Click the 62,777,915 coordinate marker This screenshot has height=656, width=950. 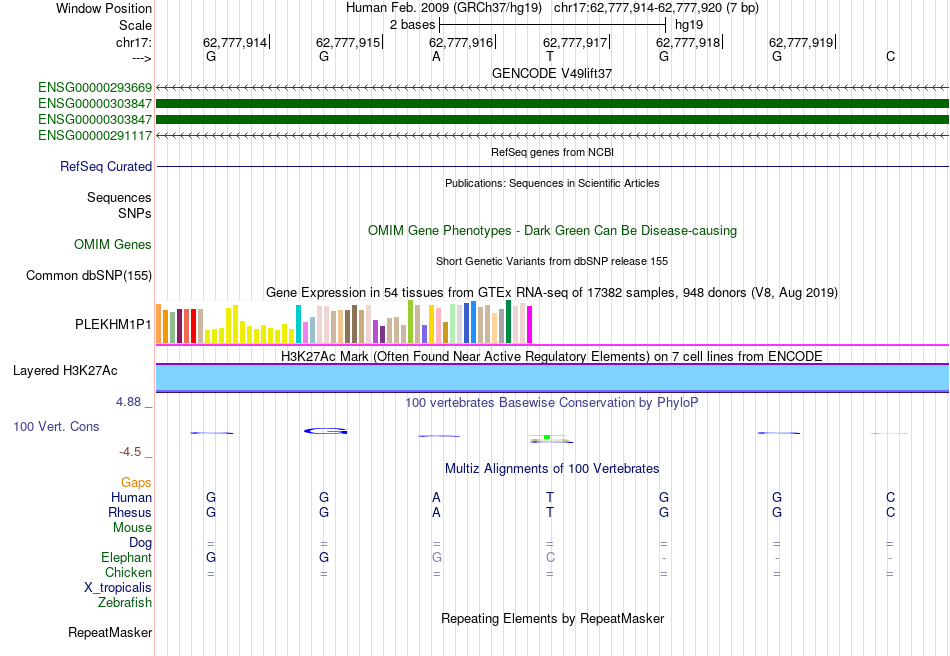pyautogui.click(x=348, y=42)
